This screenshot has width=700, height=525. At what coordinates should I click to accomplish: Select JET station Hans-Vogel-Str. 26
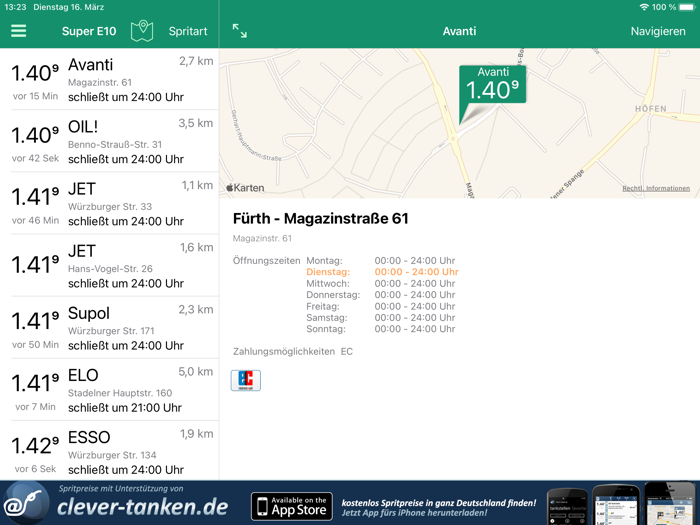tap(109, 265)
